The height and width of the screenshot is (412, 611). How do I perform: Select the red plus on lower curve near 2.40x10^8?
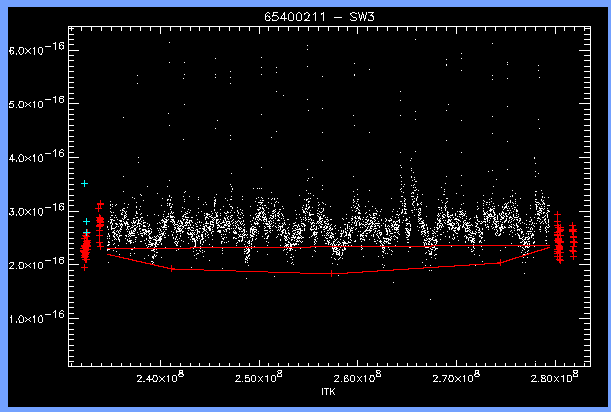click(172, 268)
